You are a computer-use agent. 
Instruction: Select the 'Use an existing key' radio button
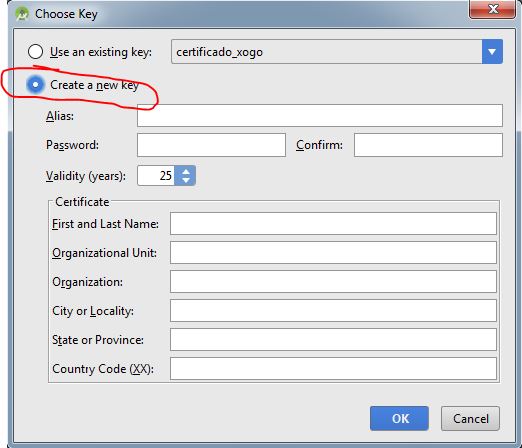pos(35,52)
